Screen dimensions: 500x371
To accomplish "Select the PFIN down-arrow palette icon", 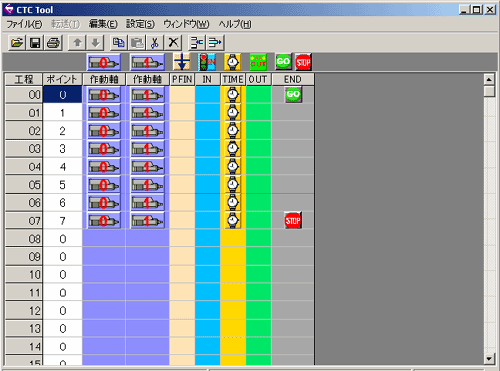I will coord(182,62).
